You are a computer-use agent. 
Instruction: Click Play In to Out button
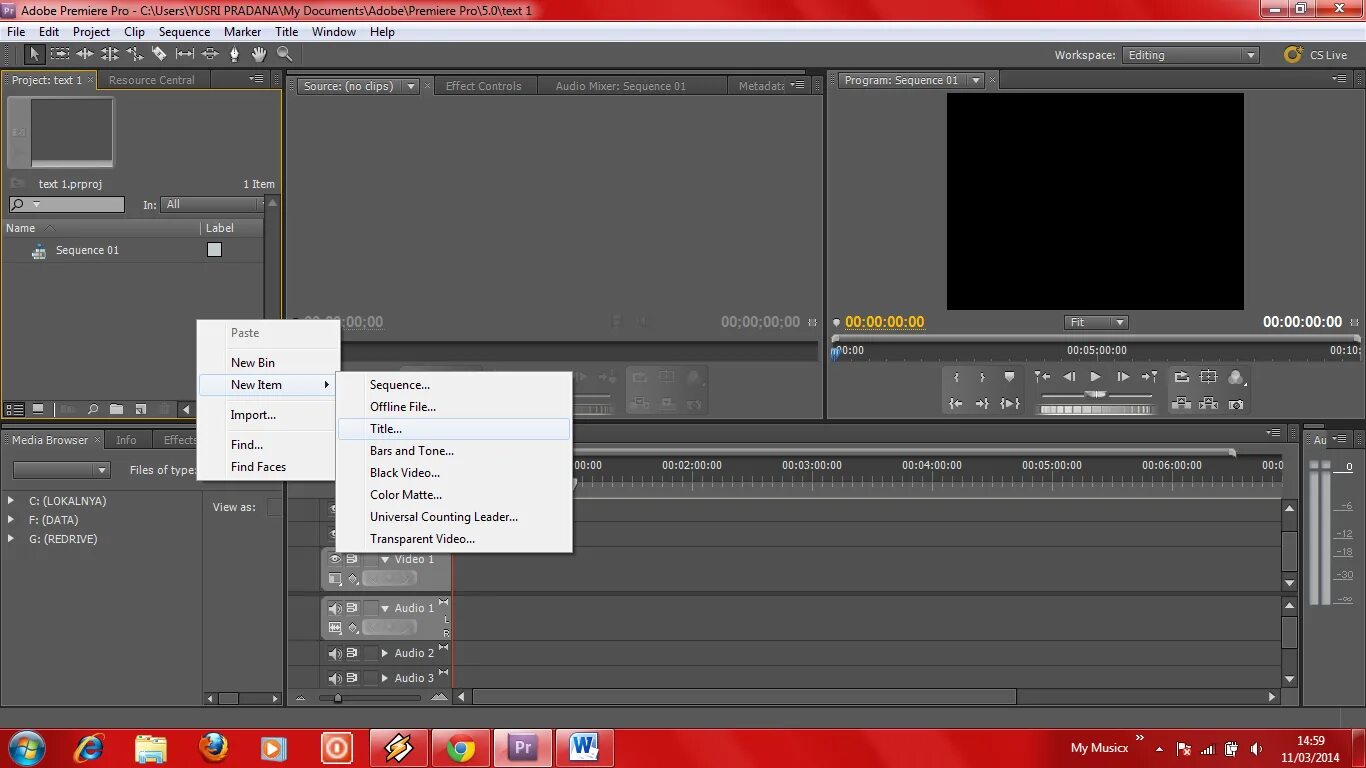coord(1010,404)
